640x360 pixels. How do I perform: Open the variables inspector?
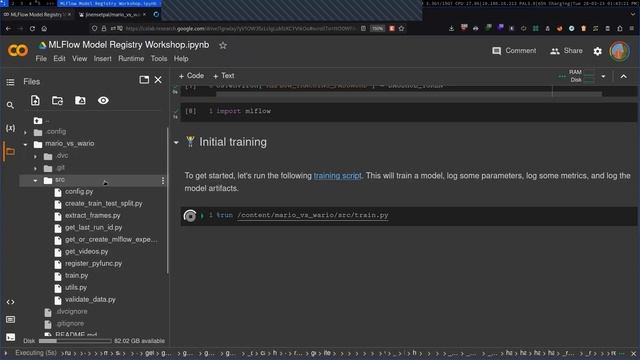click(x=10, y=128)
